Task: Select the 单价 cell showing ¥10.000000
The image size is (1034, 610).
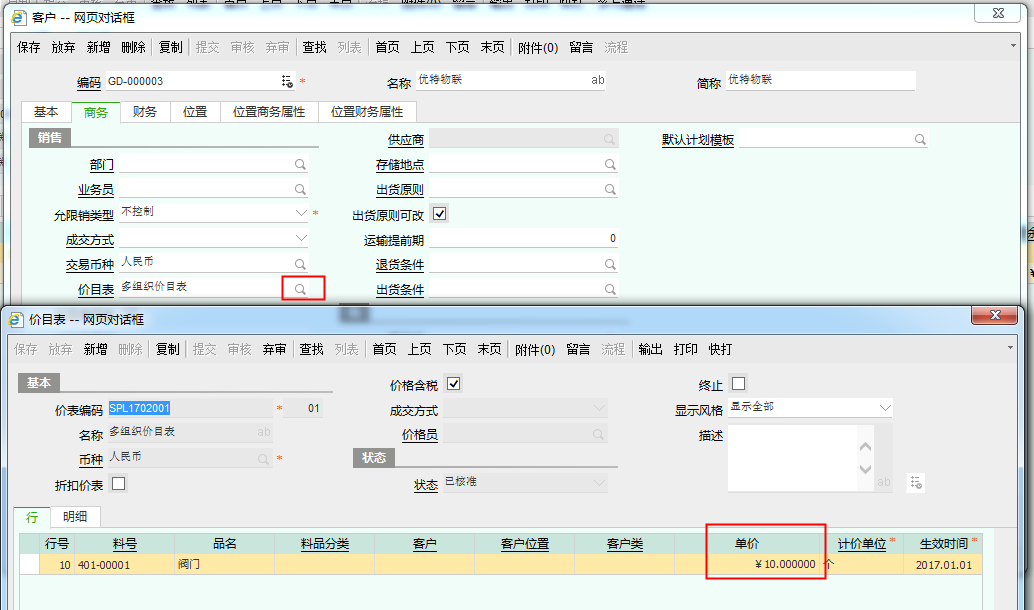Action: [x=766, y=565]
